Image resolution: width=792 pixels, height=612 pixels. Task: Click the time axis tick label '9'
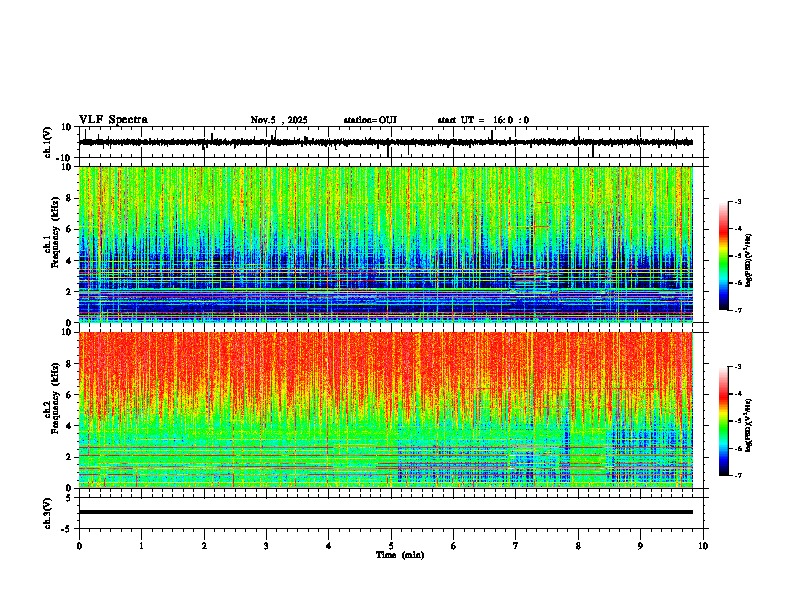click(x=640, y=546)
